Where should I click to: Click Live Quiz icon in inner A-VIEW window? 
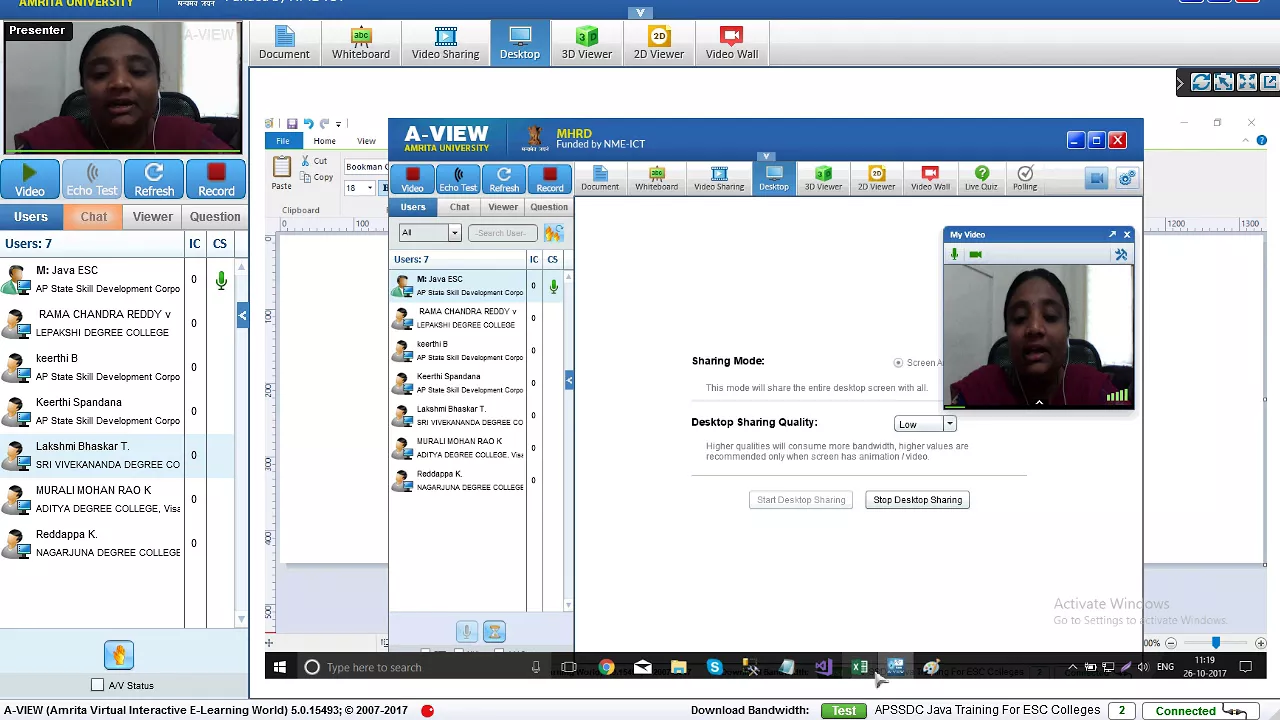tap(981, 178)
